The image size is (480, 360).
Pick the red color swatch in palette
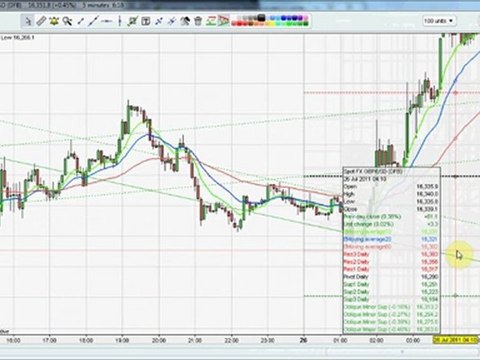(240, 24)
